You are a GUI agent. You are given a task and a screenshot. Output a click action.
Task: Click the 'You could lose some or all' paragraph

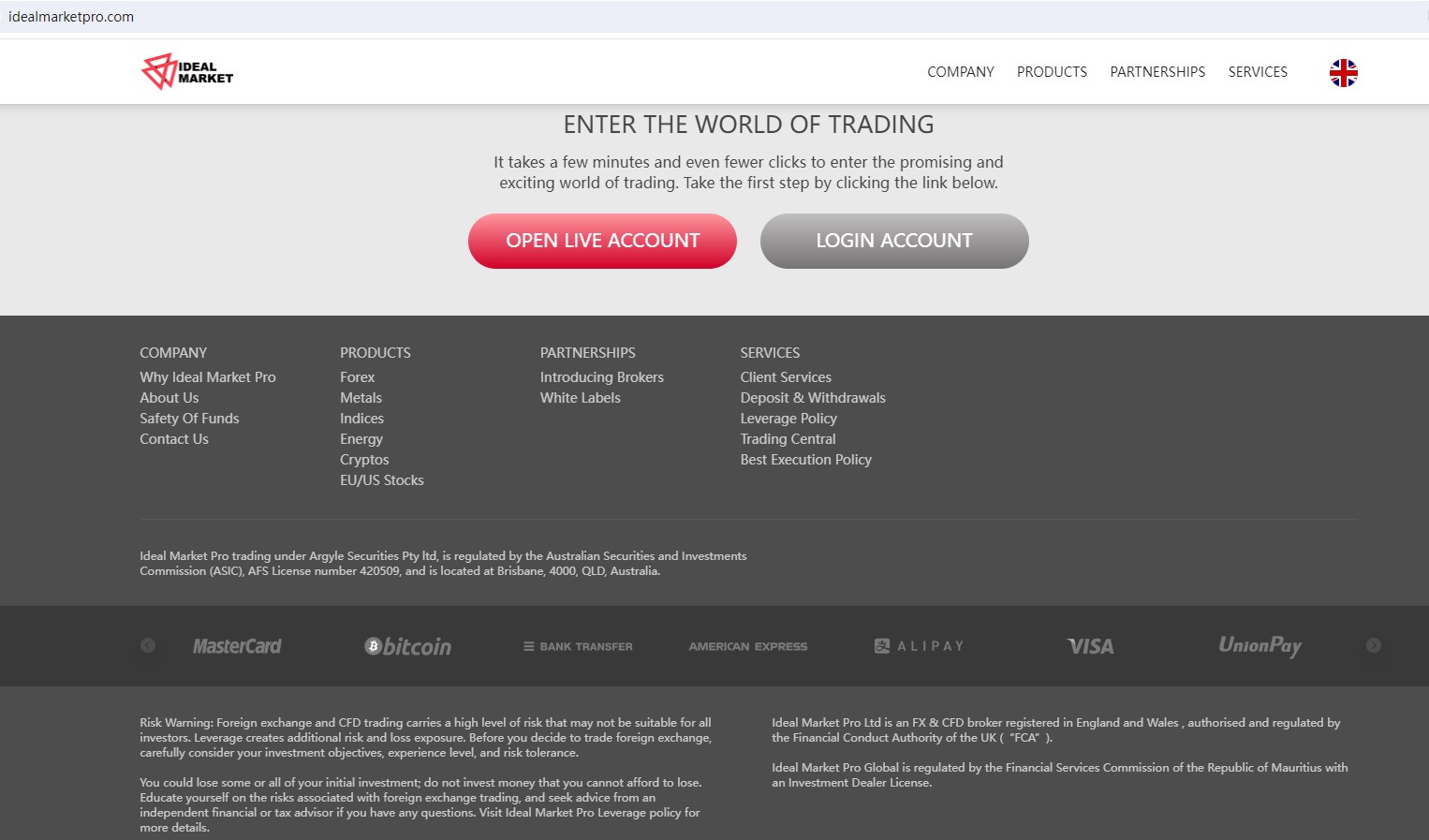420,805
